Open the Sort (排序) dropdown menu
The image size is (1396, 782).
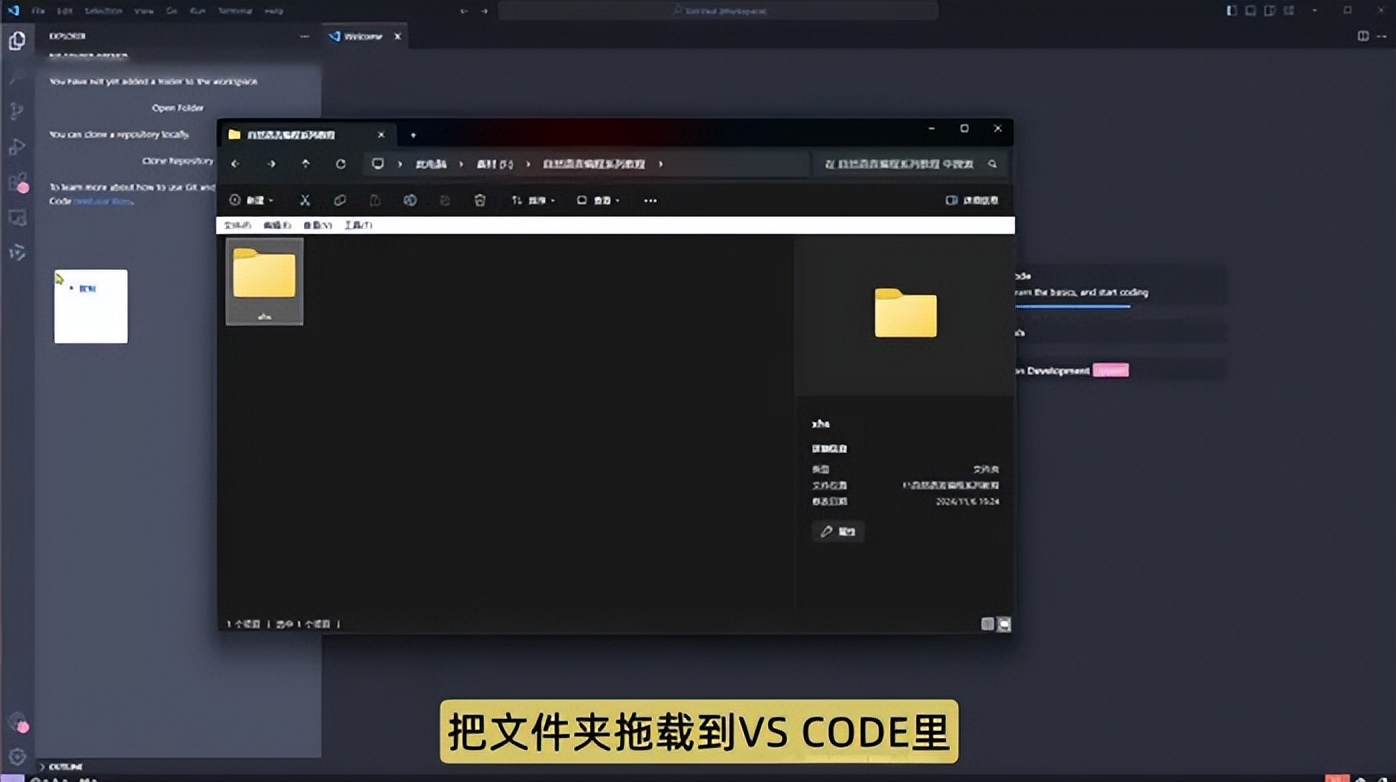(533, 200)
